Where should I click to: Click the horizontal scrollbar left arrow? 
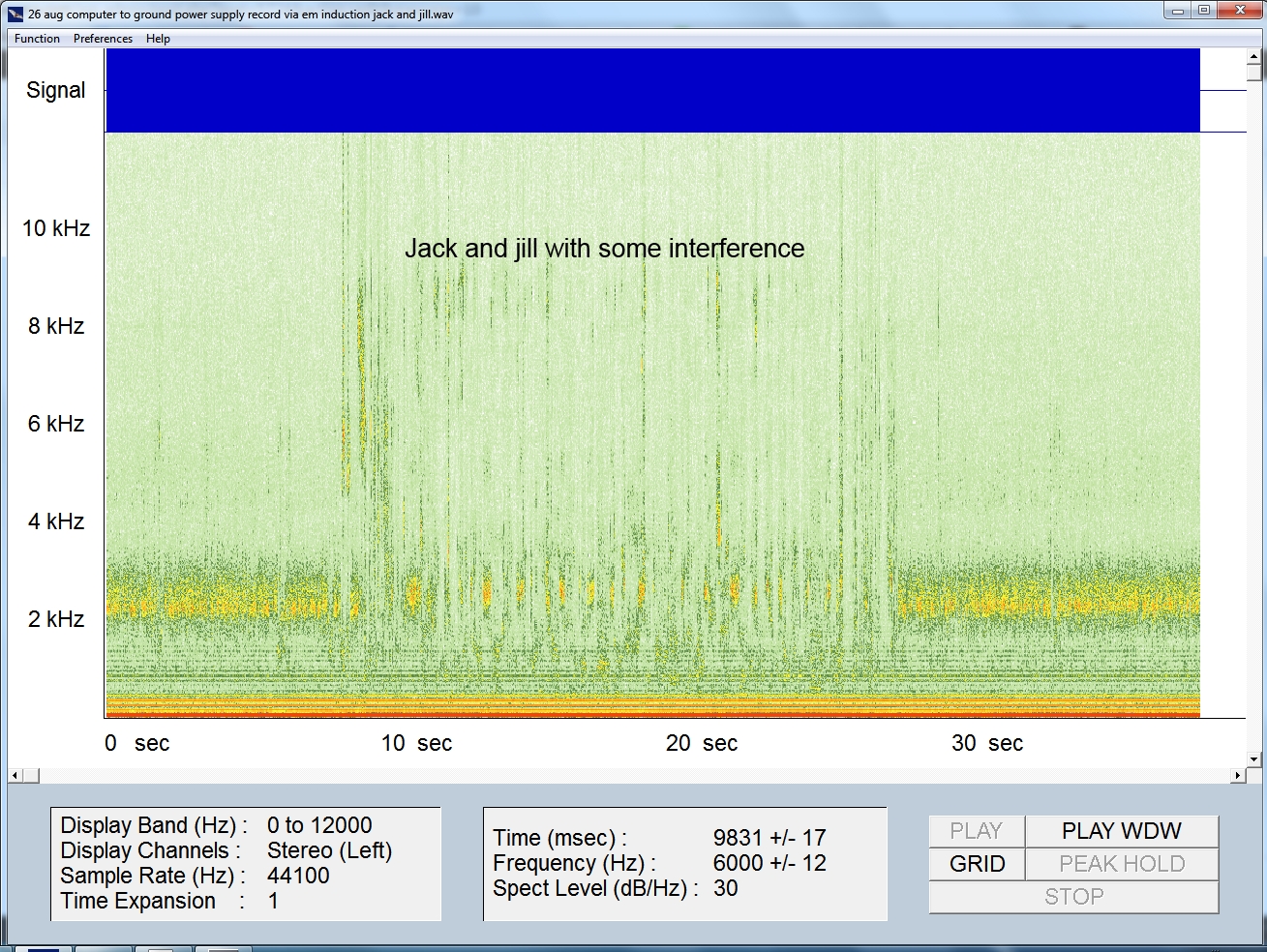pyautogui.click(x=15, y=775)
